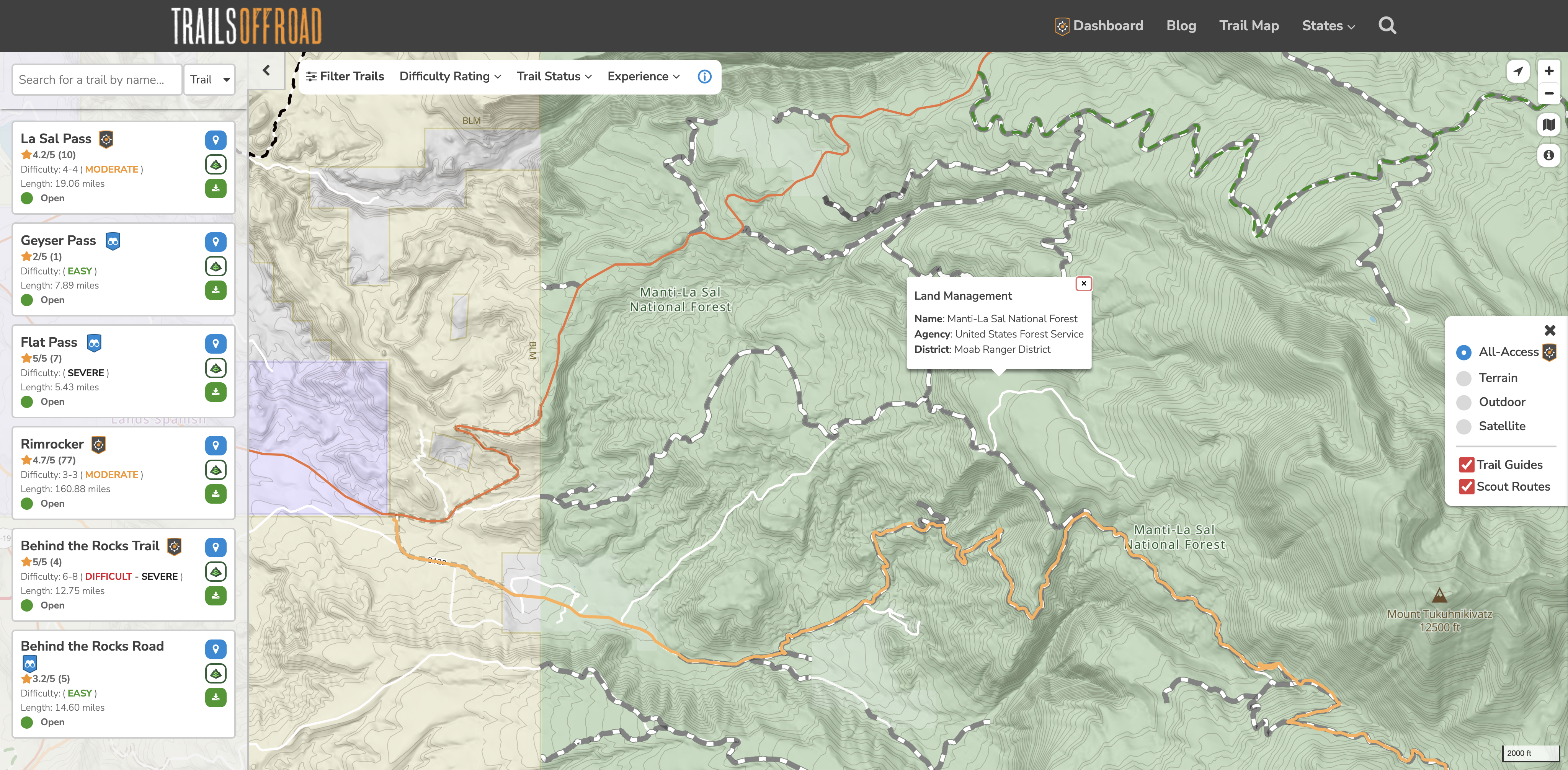Select the All-Access map style
Image resolution: width=1568 pixels, height=770 pixels.
1464,352
